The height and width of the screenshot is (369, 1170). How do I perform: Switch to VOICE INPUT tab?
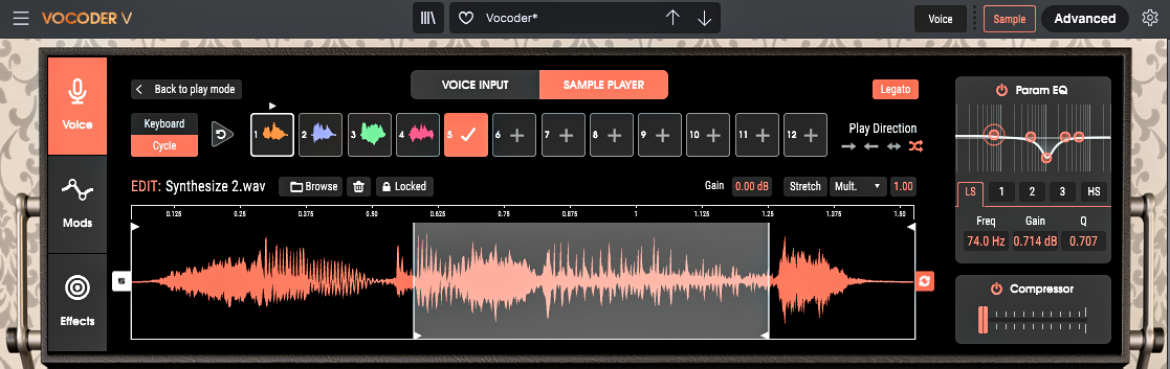pyautogui.click(x=475, y=85)
